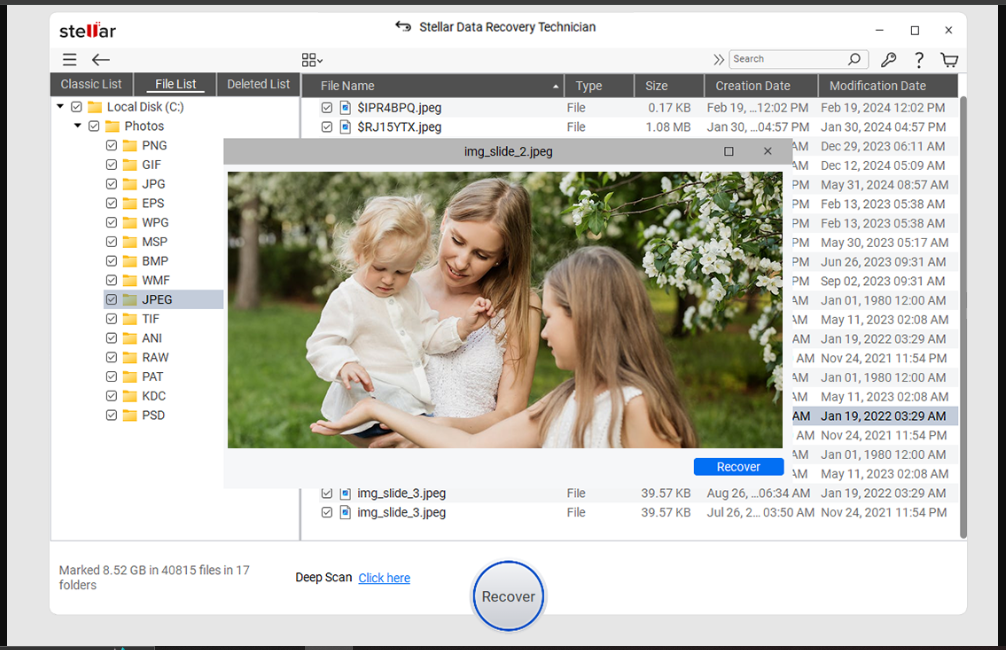Viewport: 1006px width, 650px height.
Task: Collapse the Photos folder tree node
Action: [77, 125]
